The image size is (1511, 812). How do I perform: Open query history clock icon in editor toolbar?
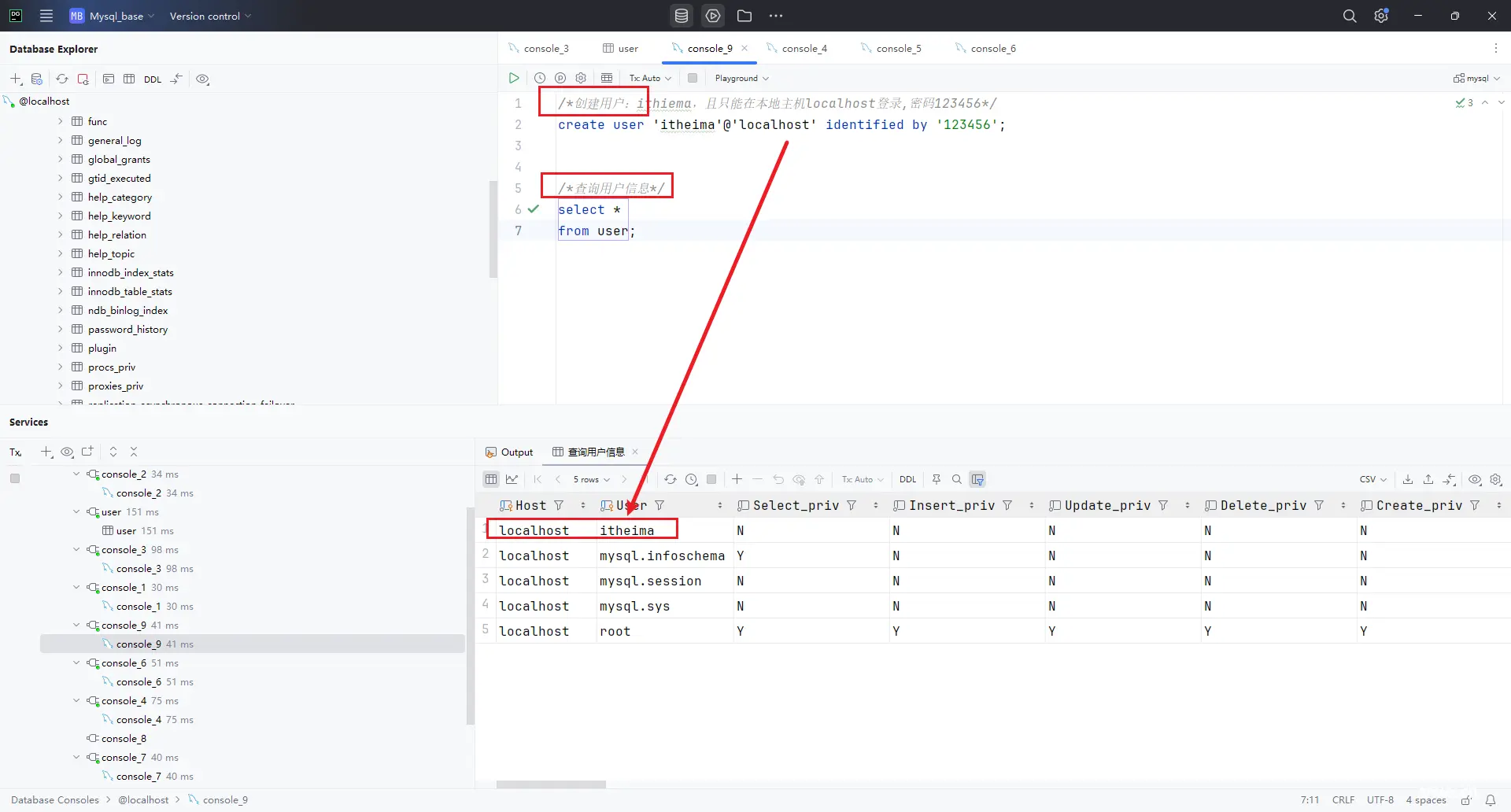point(540,78)
